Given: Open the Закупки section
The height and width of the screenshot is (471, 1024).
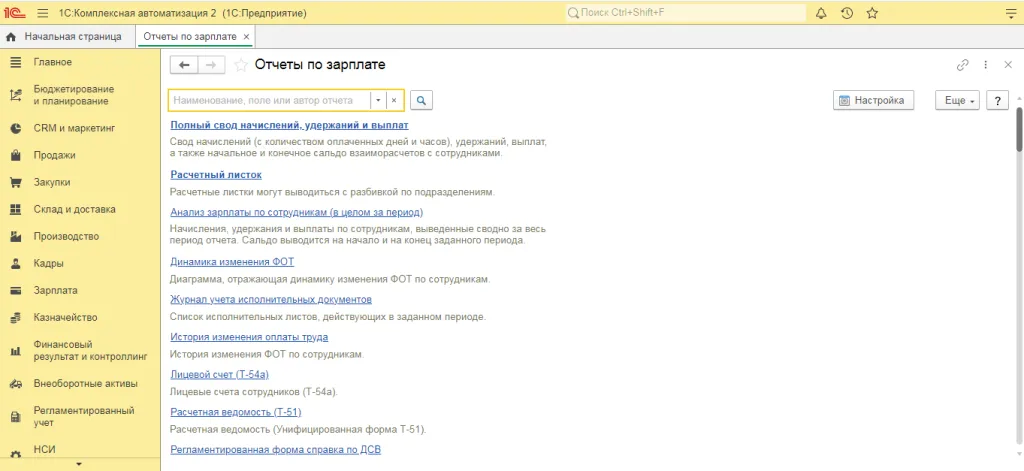Looking at the screenshot, I should coord(52,183).
